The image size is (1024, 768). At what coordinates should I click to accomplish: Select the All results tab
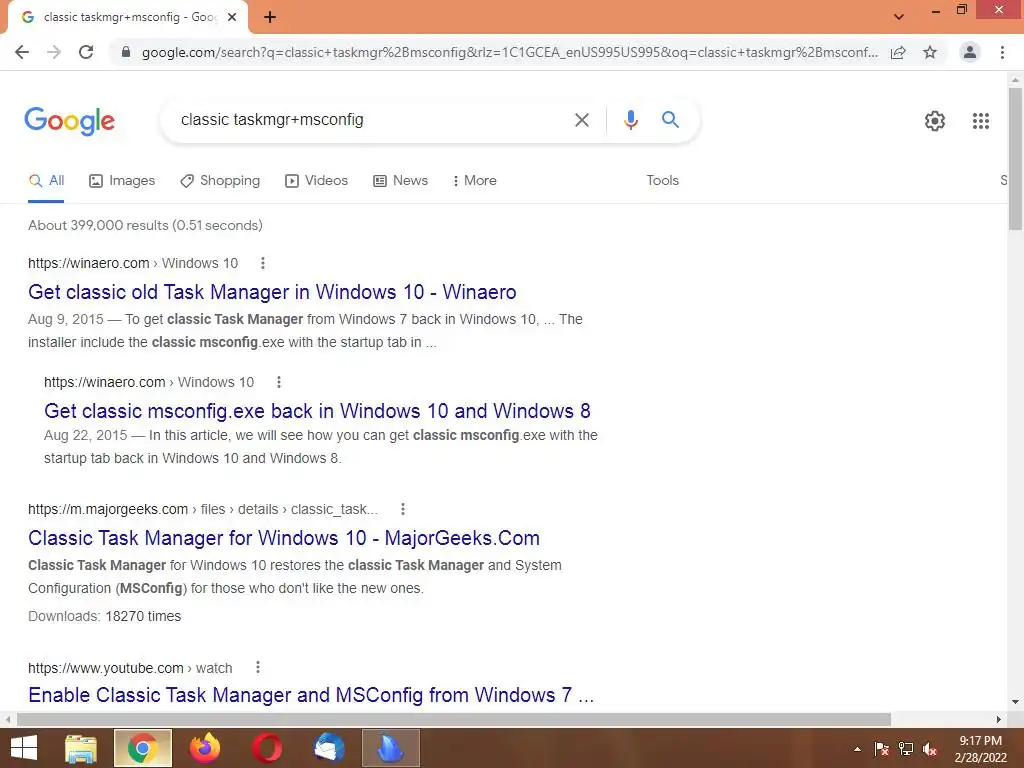point(46,181)
